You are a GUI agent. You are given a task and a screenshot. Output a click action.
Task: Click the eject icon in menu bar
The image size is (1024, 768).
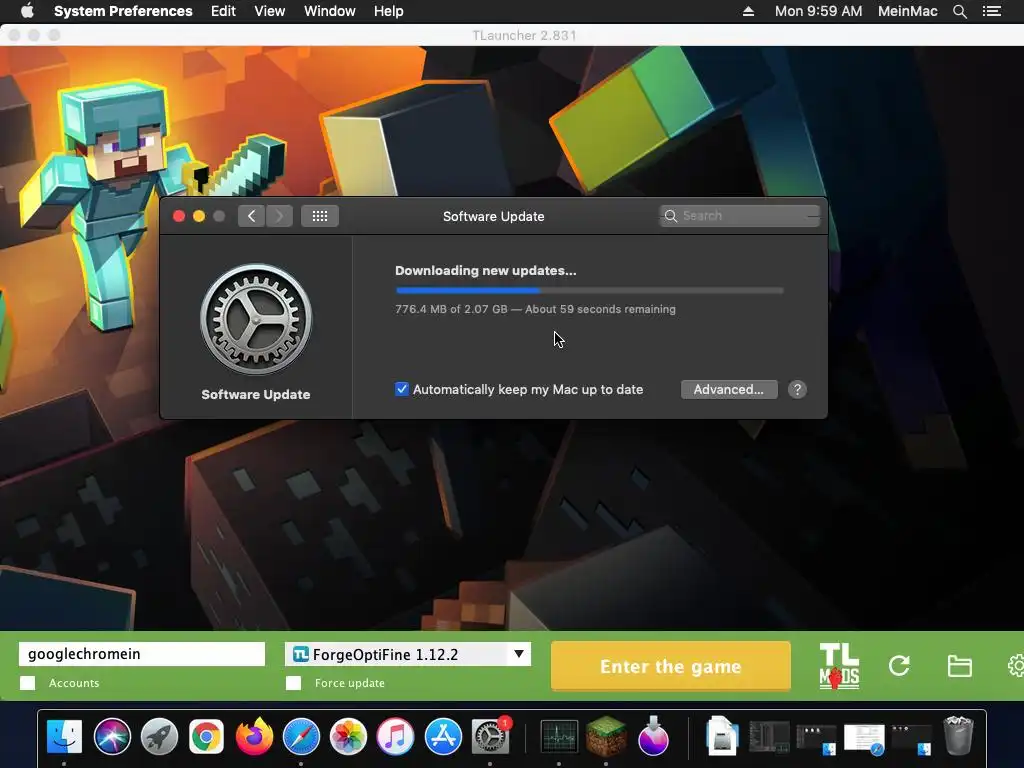click(748, 11)
